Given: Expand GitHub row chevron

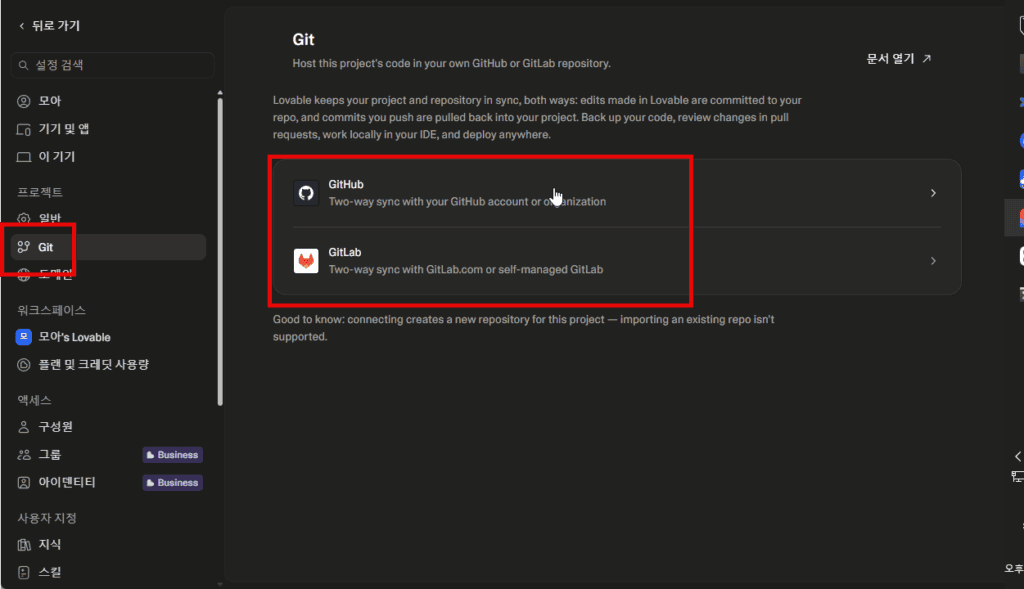Looking at the screenshot, I should click(x=933, y=193).
